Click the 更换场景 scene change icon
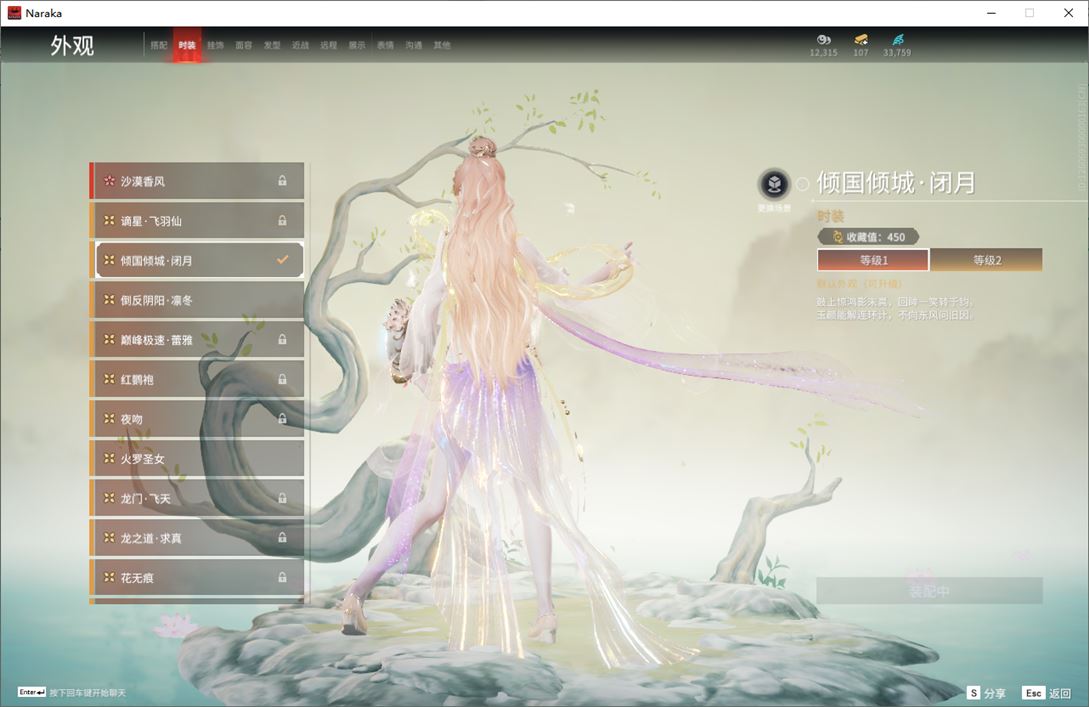The image size is (1089, 707). click(773, 184)
